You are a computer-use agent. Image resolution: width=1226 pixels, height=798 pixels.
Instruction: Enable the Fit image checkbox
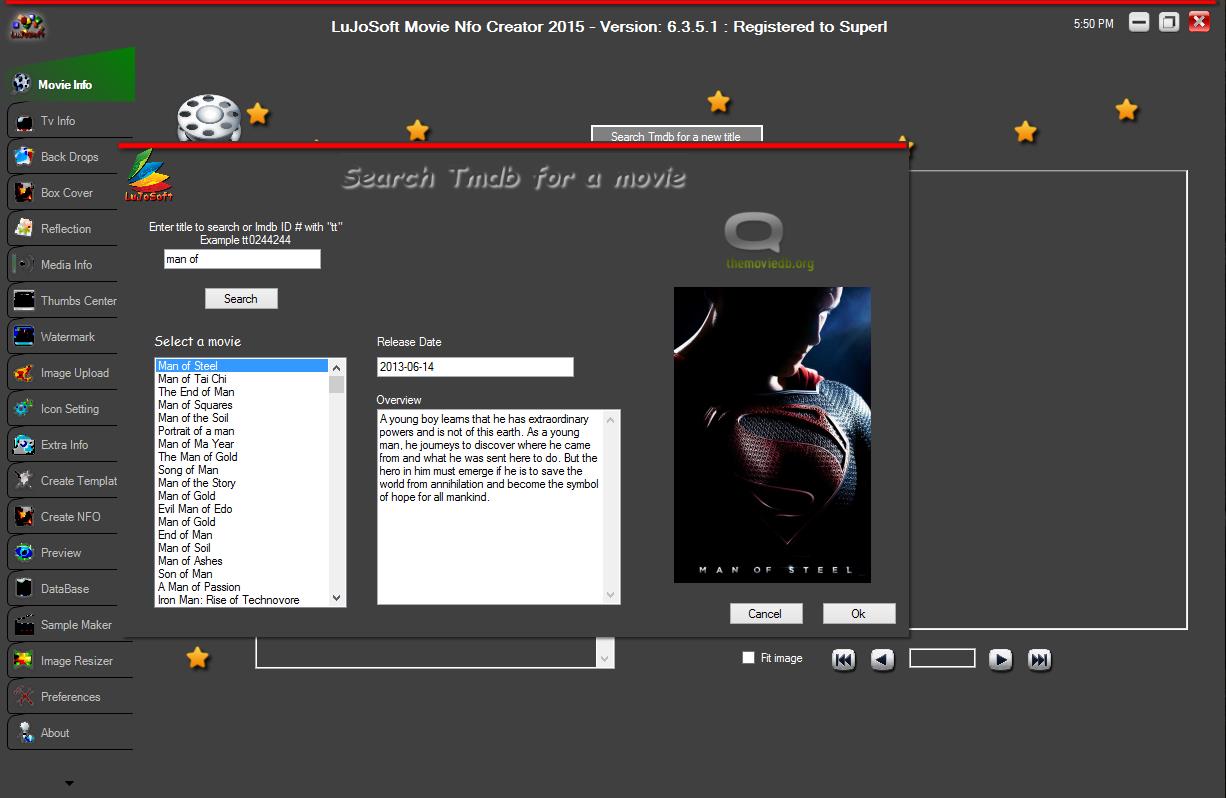click(x=748, y=658)
